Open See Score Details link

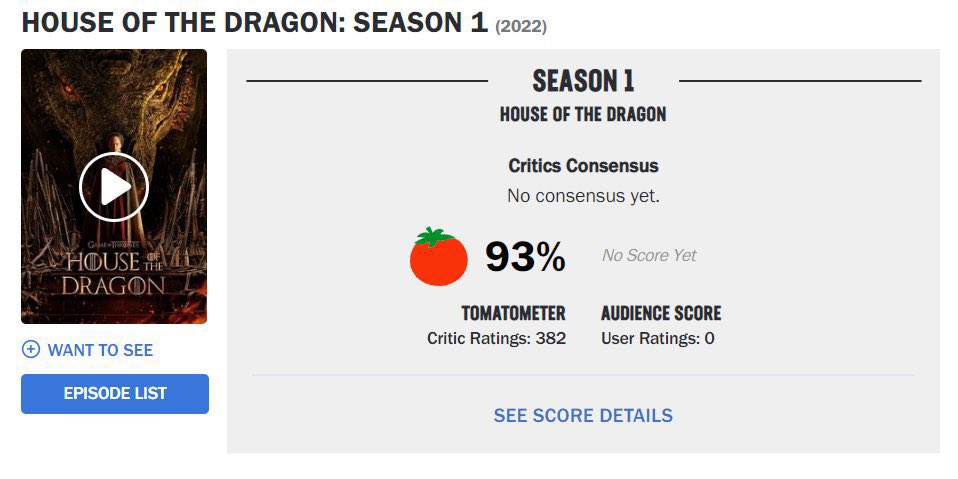click(x=583, y=415)
